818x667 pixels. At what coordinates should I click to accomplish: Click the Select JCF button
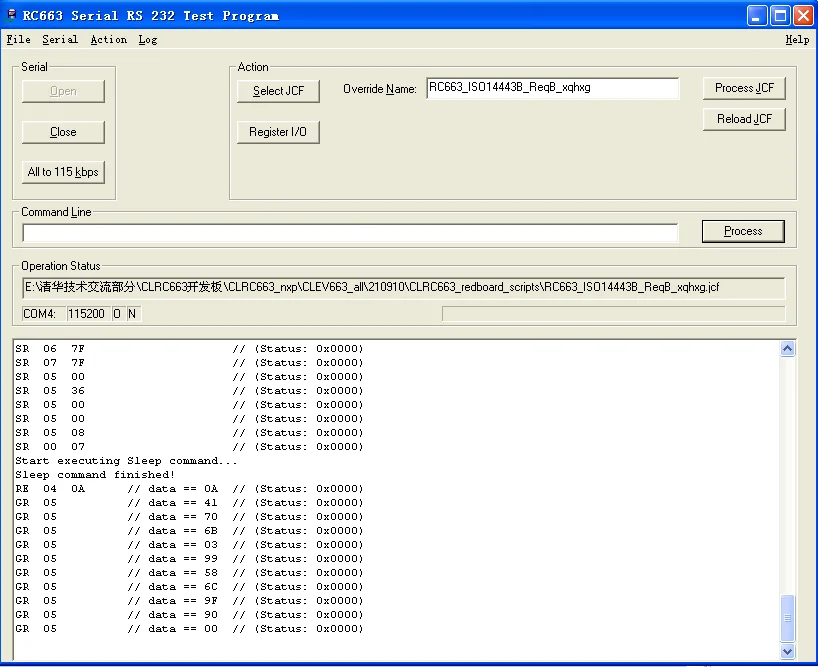(278, 91)
